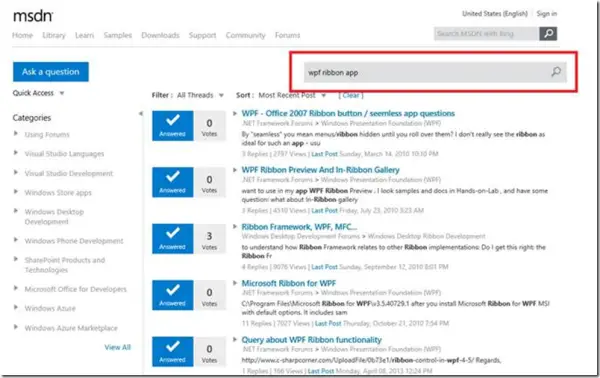Expand the Windows Azure category arrow
The width and height of the screenshot is (600, 378).
(16, 307)
